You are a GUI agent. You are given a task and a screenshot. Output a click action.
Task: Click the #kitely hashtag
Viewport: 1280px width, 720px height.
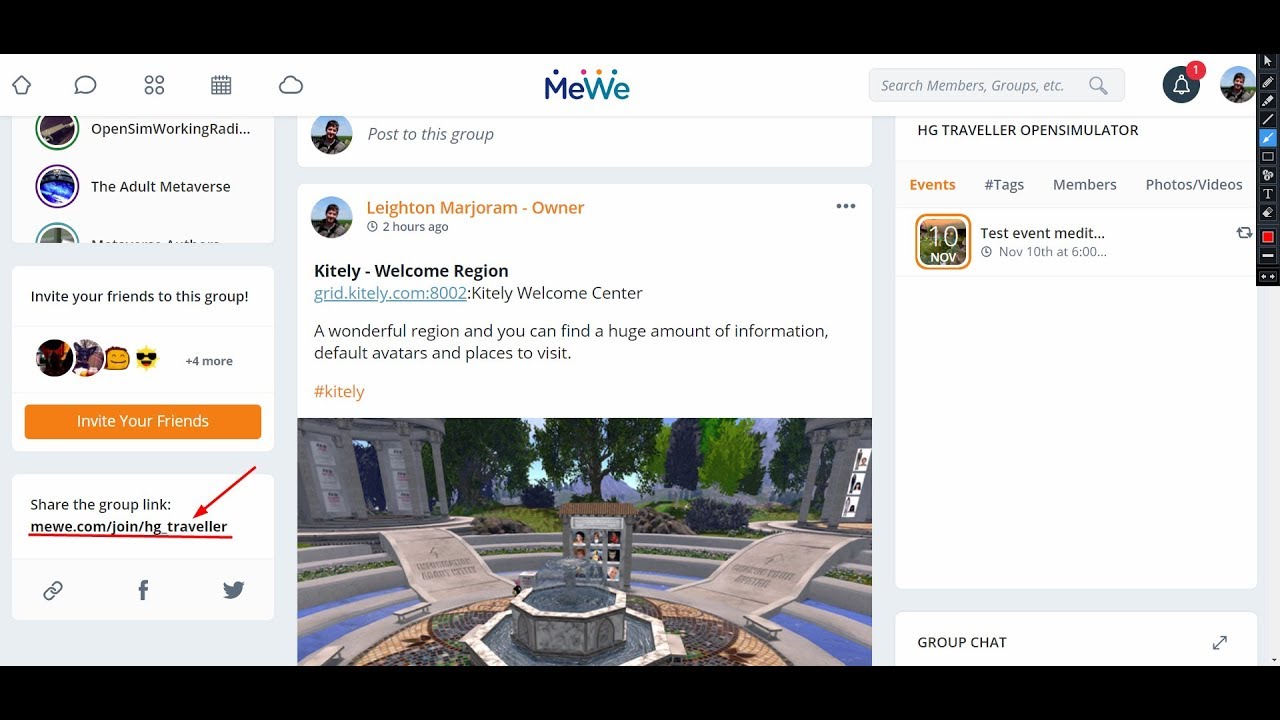[339, 392]
